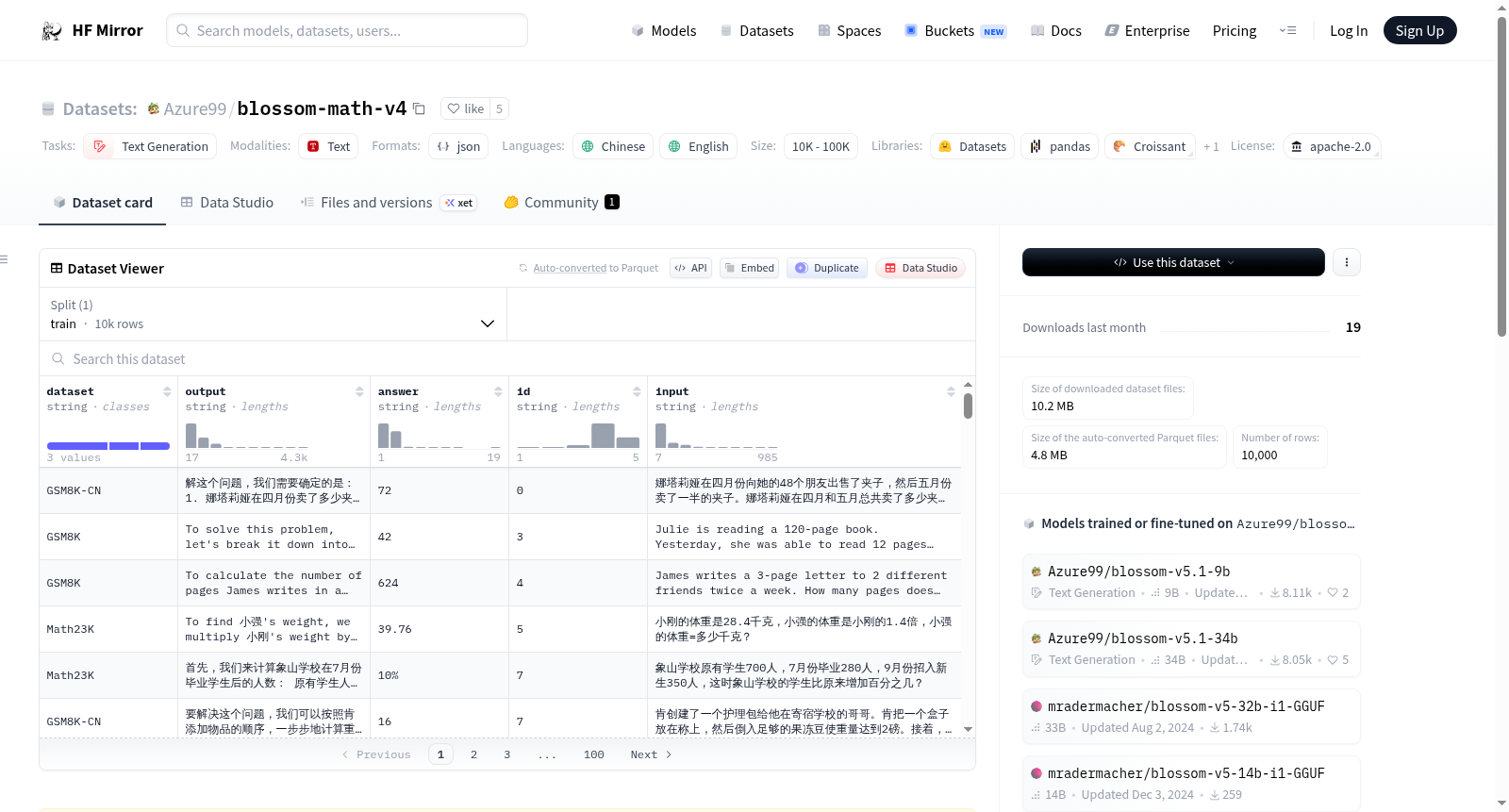This screenshot has height=812, width=1509.
Task: Select the json format tag
Action: (x=458, y=146)
